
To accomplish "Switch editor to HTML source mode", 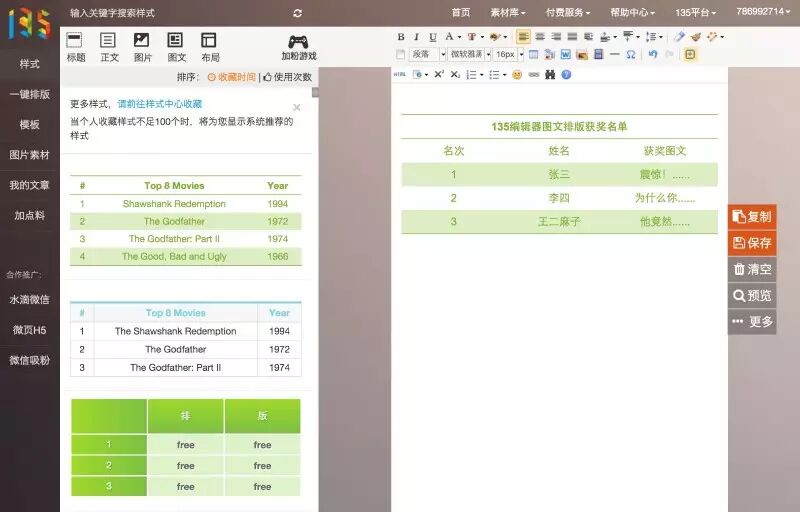I will (400, 74).
